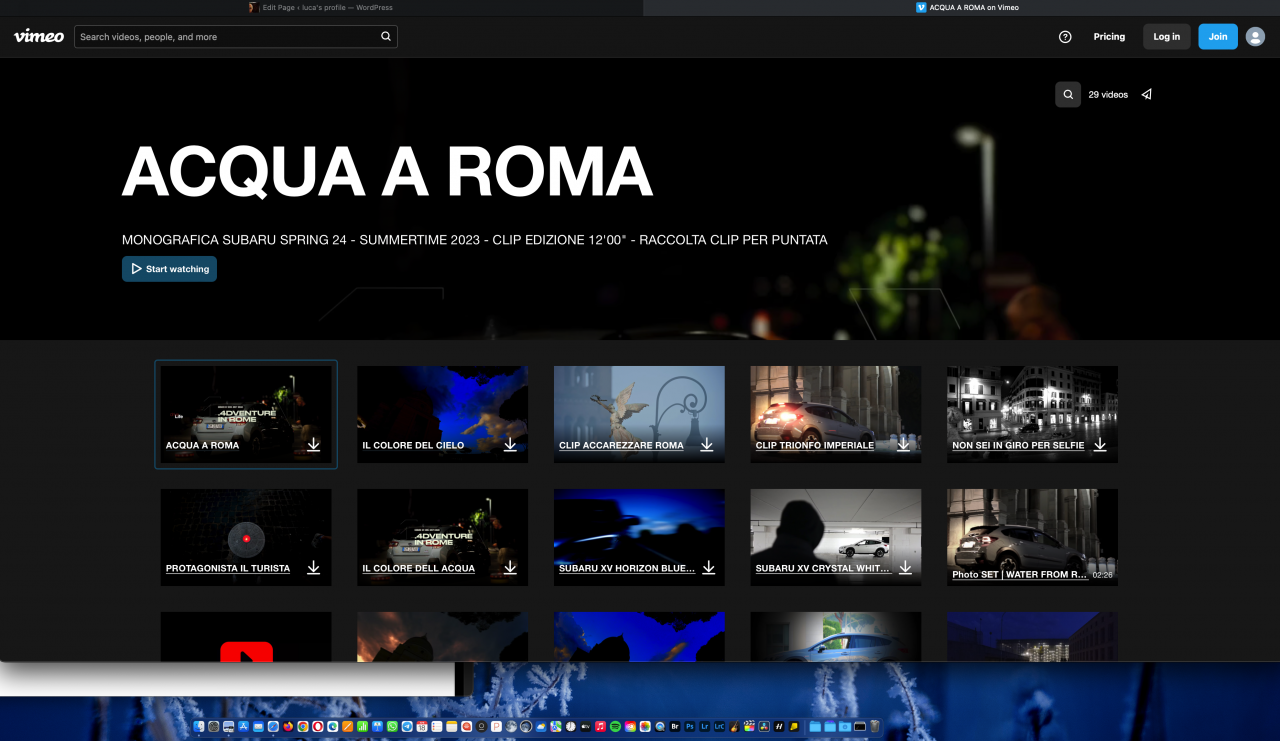
Task: Open the IL COLORE DEL CIELO title link
Action: click(413, 445)
